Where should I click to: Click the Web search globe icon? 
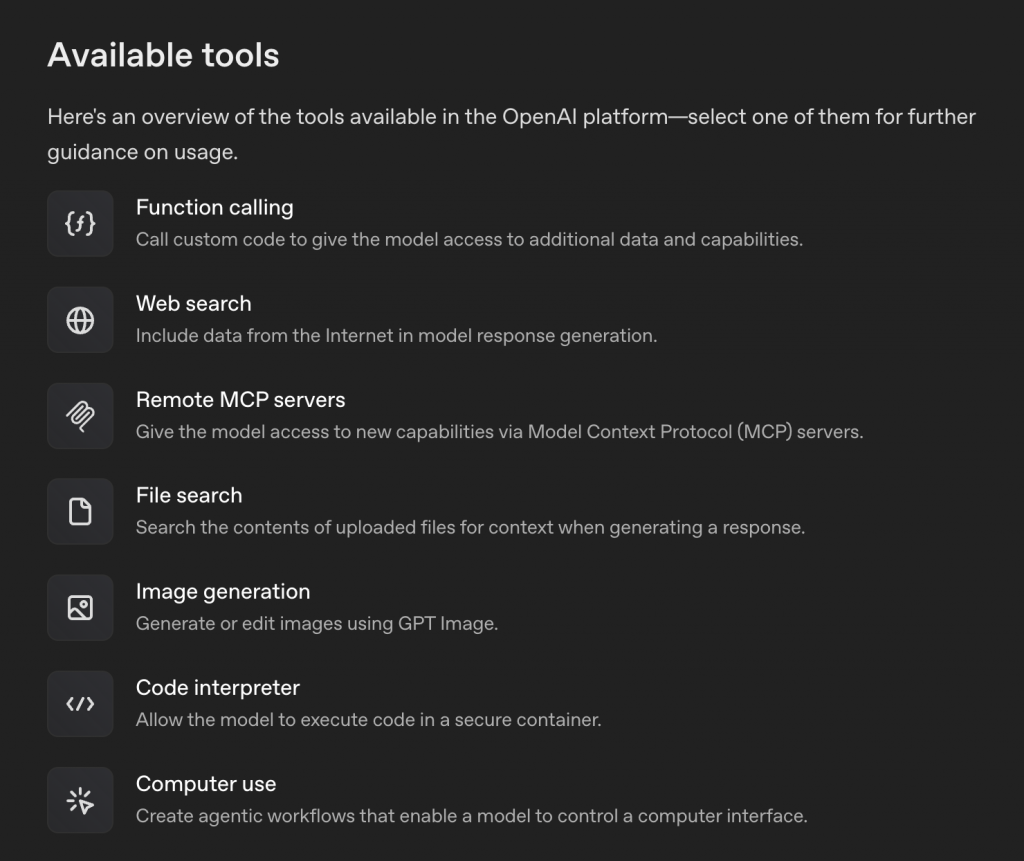click(x=80, y=320)
